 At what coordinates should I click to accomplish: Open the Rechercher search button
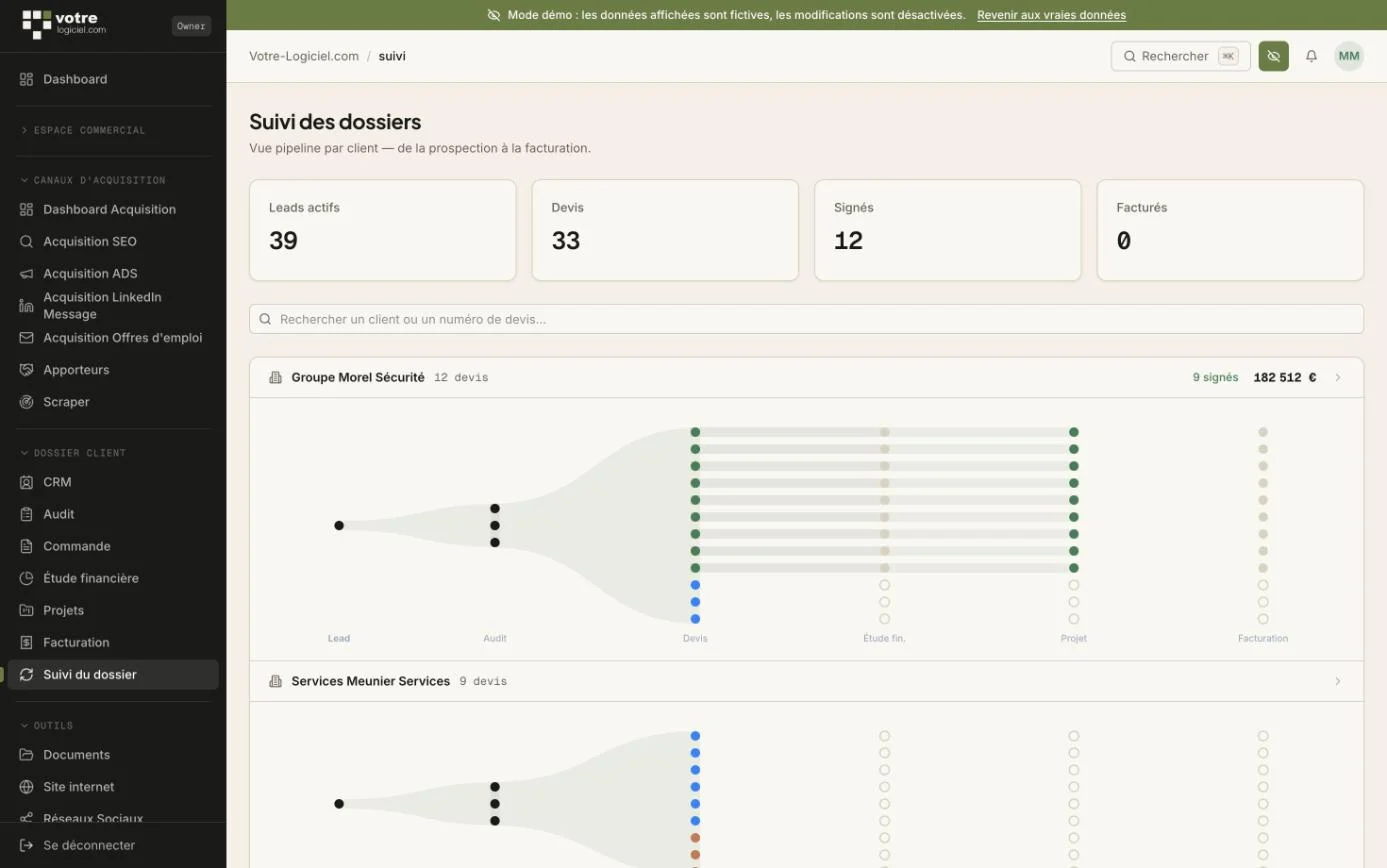click(x=1181, y=56)
